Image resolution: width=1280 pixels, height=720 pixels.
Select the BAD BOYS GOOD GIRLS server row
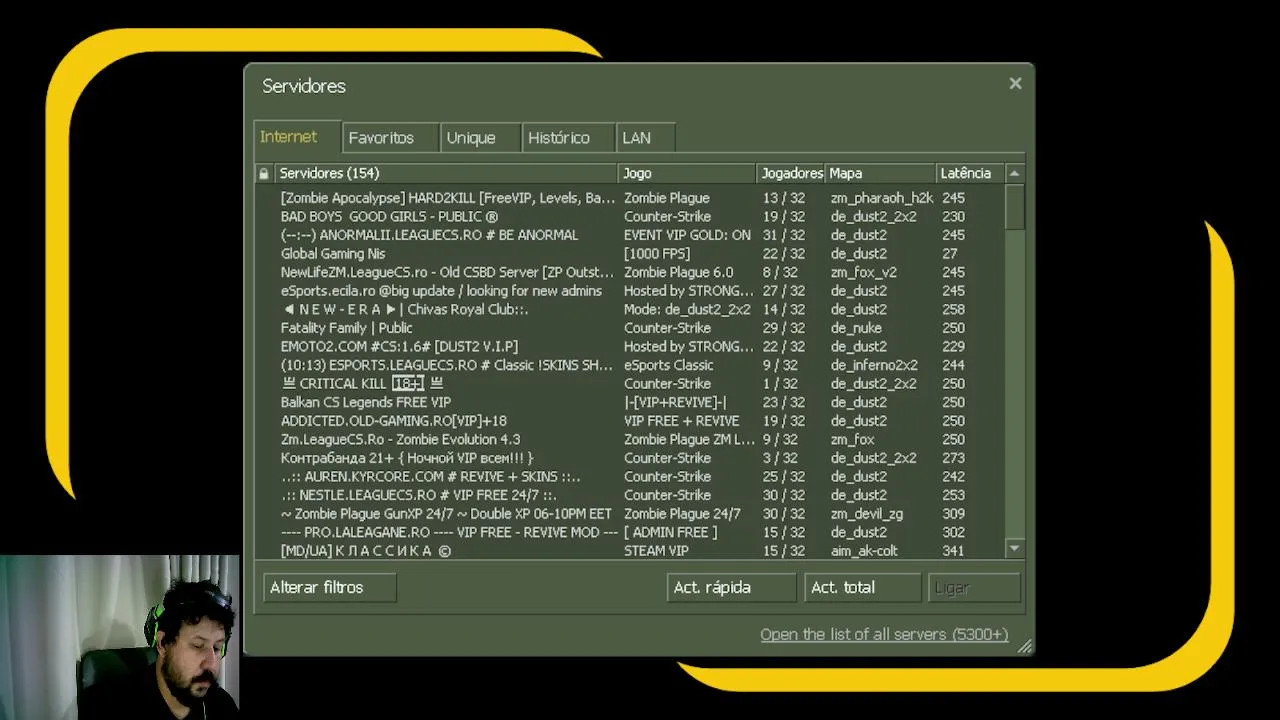630,216
